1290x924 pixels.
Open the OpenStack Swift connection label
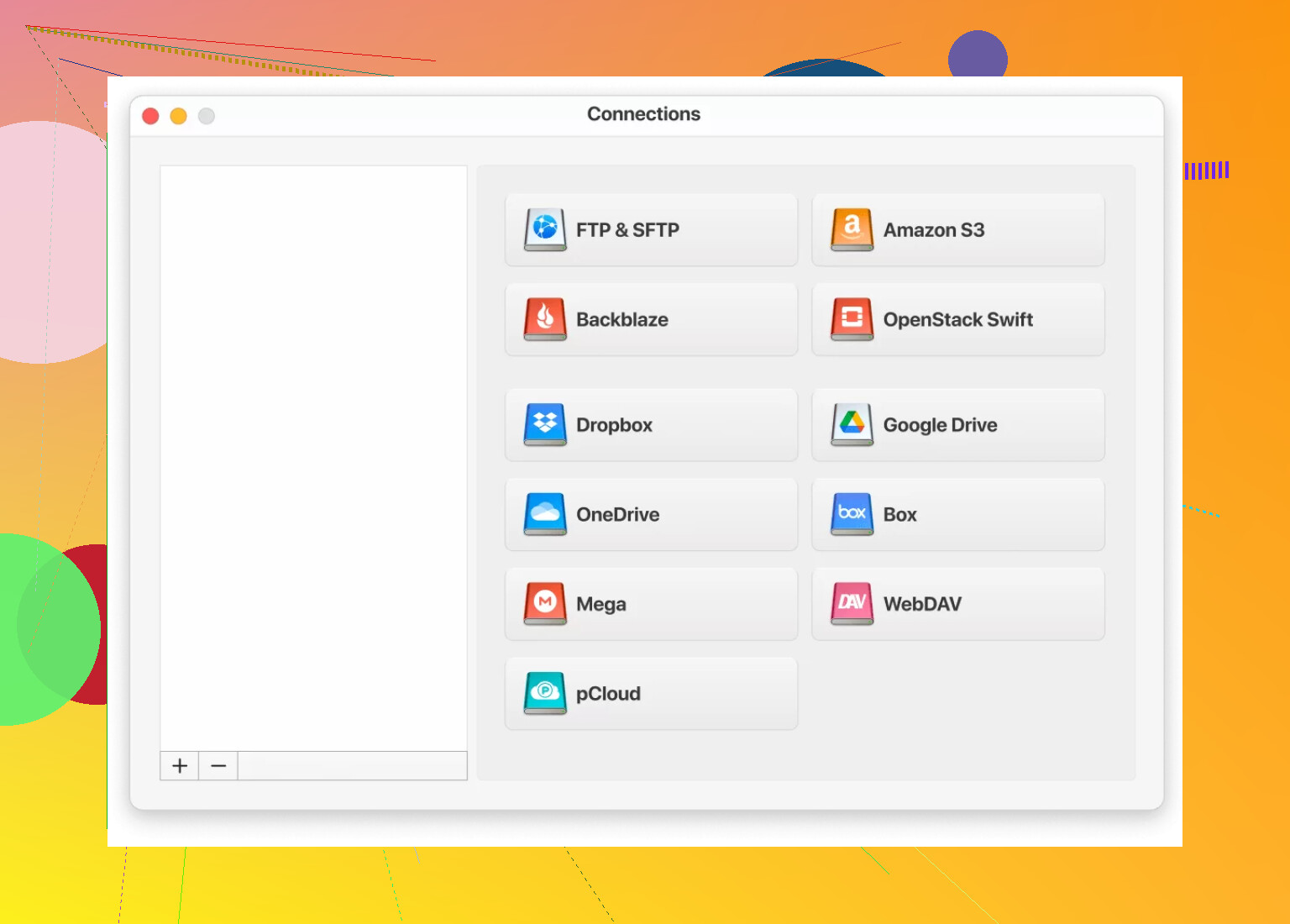(x=958, y=320)
